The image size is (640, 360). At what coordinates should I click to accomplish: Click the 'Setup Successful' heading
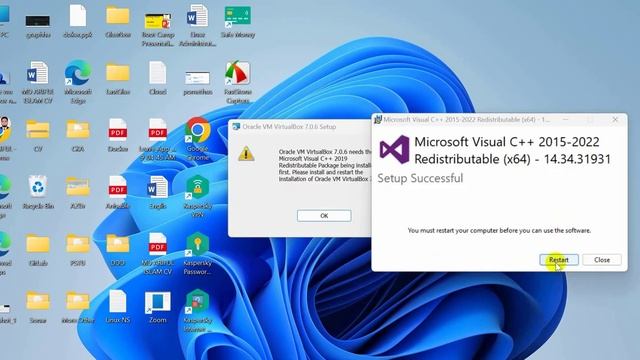420,178
